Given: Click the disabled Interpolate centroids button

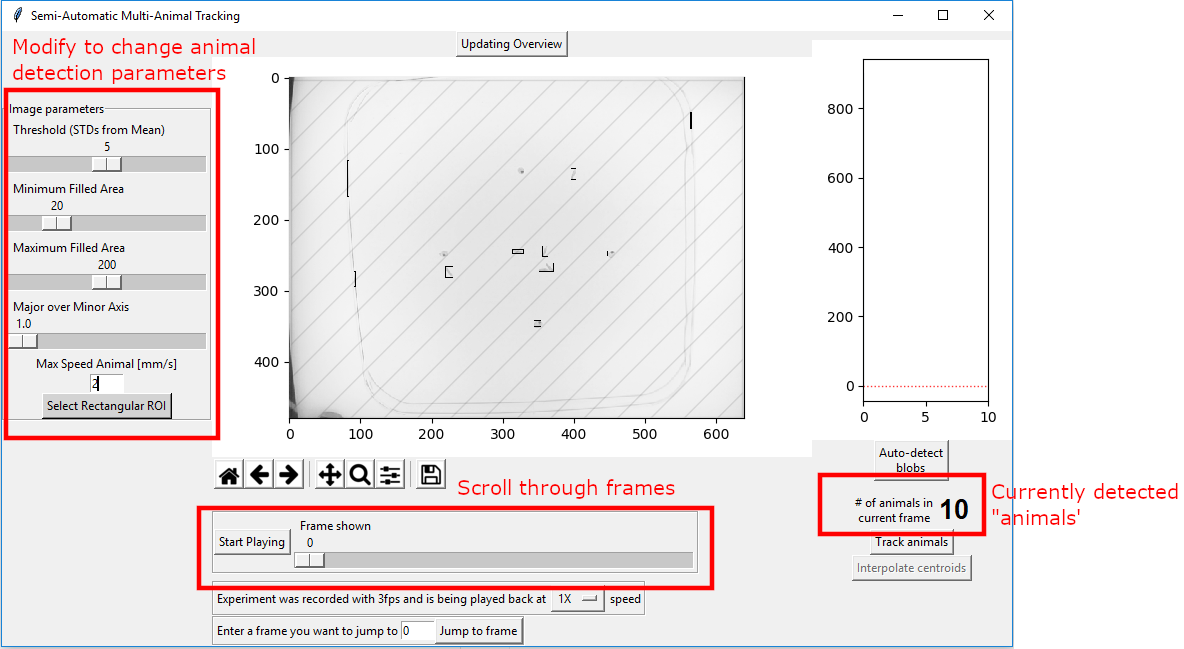Looking at the screenshot, I should 911,567.
